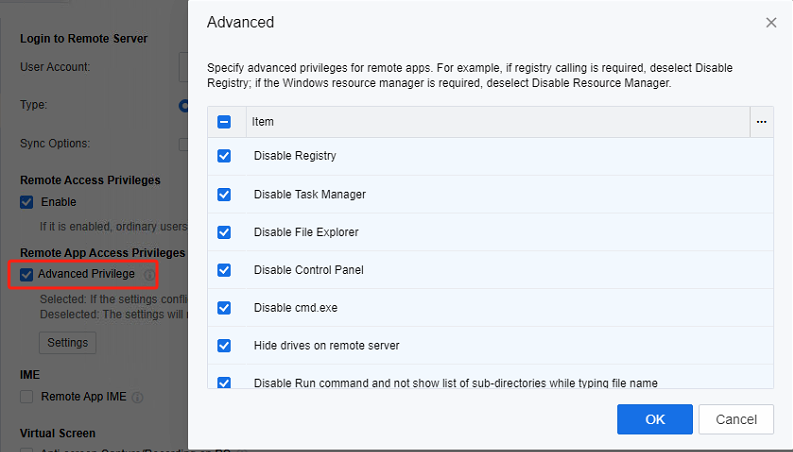Uncheck Disable File Explorer checkbox
This screenshot has width=793, height=452.
point(224,232)
